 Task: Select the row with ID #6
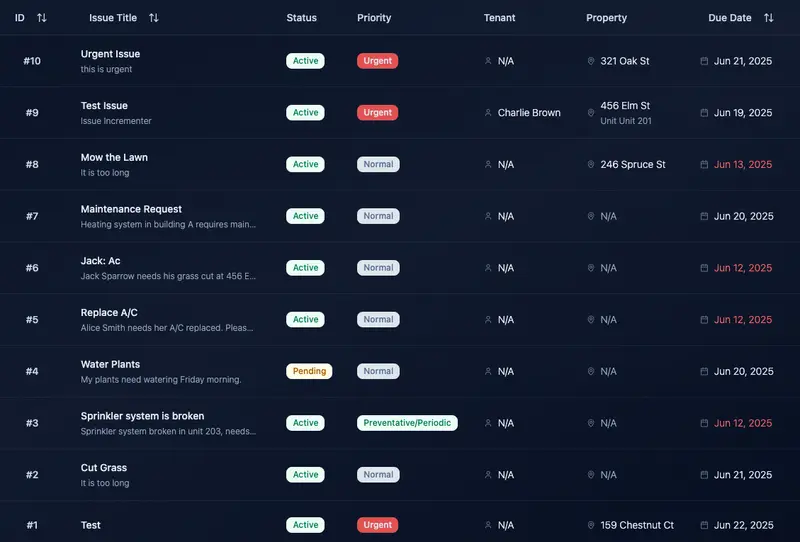click(x=32, y=268)
